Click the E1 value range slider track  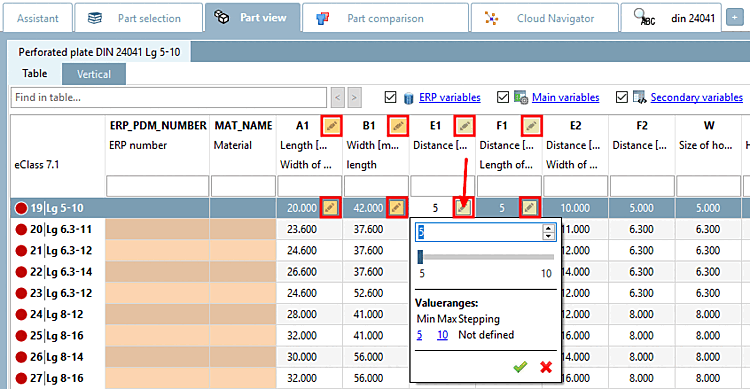486,257
